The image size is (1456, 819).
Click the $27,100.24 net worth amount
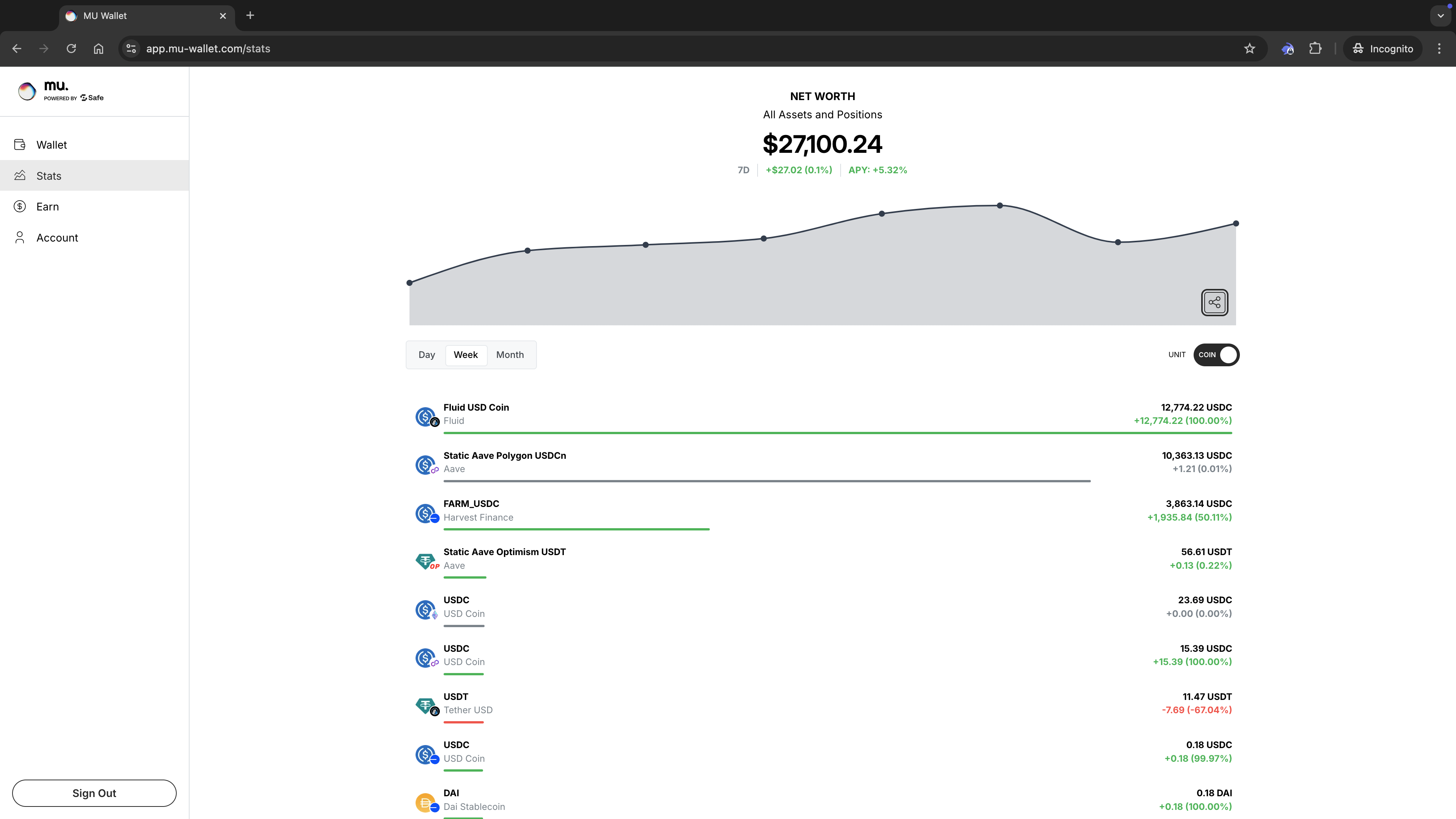(x=822, y=144)
